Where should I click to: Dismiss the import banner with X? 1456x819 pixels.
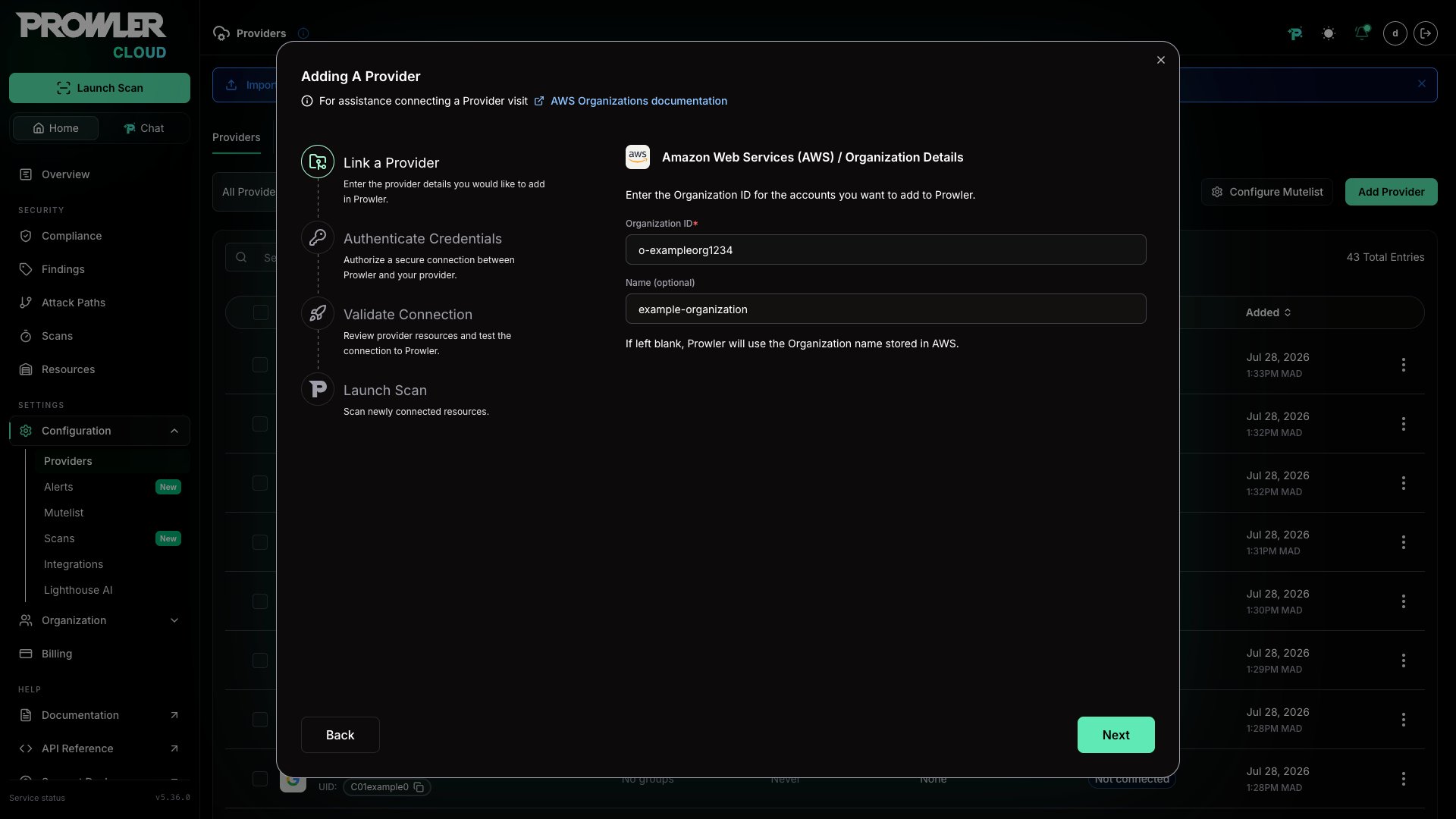click(1422, 84)
